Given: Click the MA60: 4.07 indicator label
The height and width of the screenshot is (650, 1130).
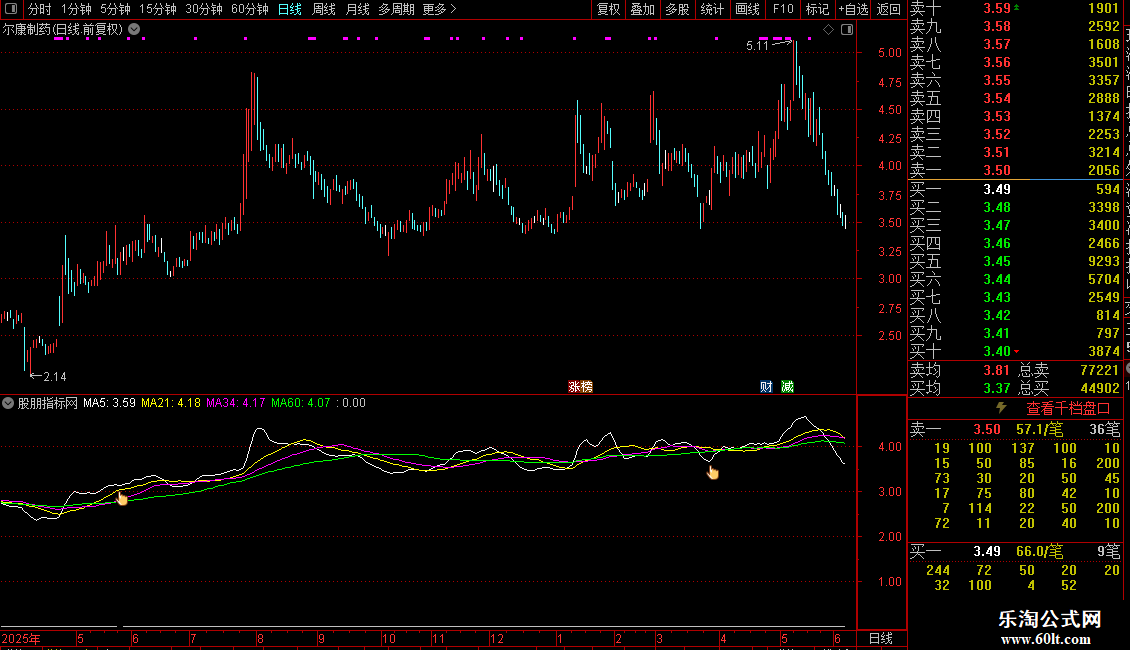Looking at the screenshot, I should tap(301, 403).
